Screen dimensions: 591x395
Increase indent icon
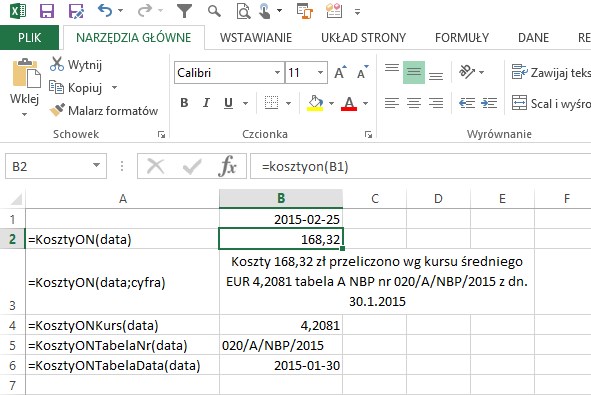[x=489, y=103]
